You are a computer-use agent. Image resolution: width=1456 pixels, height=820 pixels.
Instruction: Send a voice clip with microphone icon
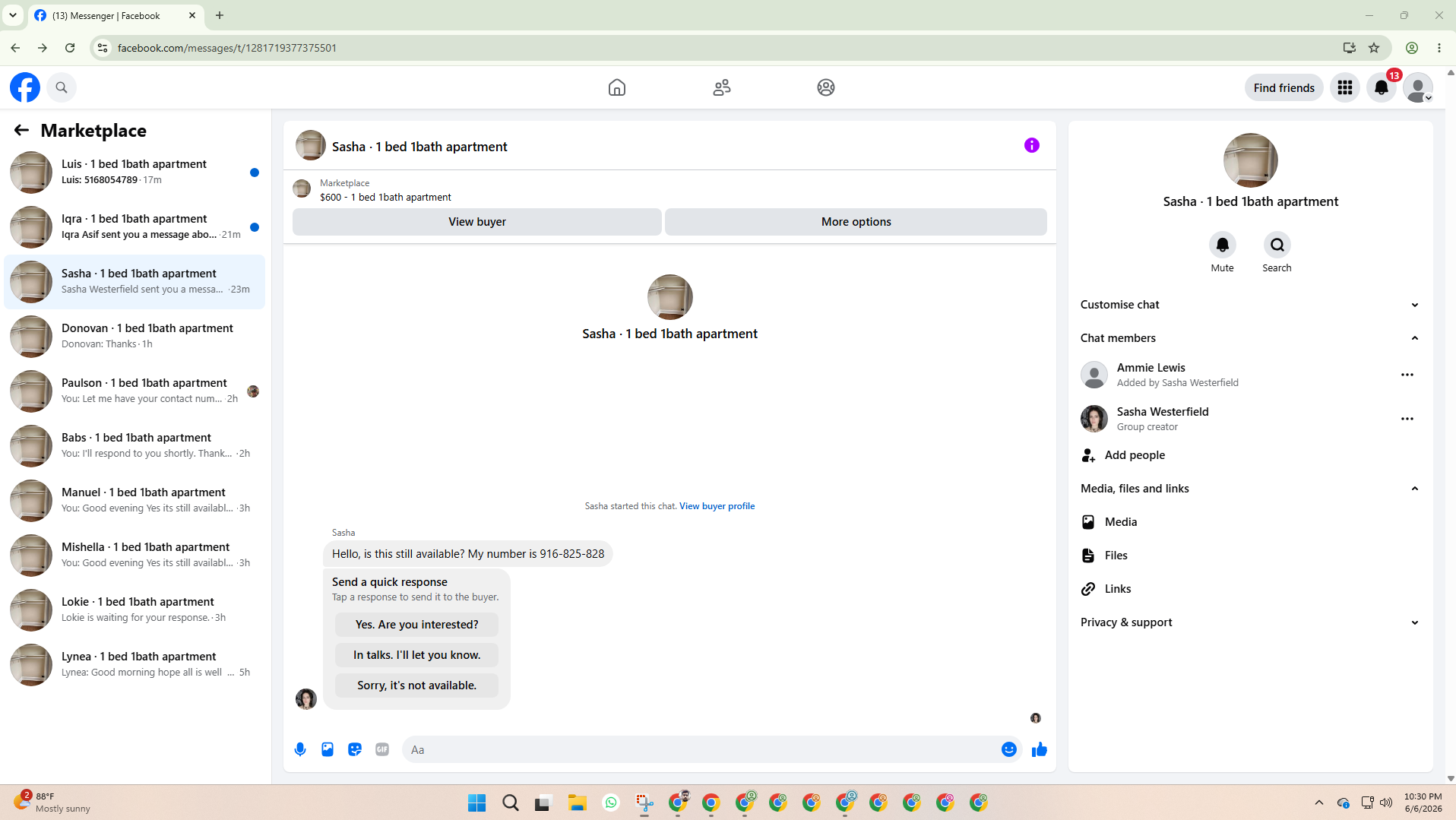[300, 749]
